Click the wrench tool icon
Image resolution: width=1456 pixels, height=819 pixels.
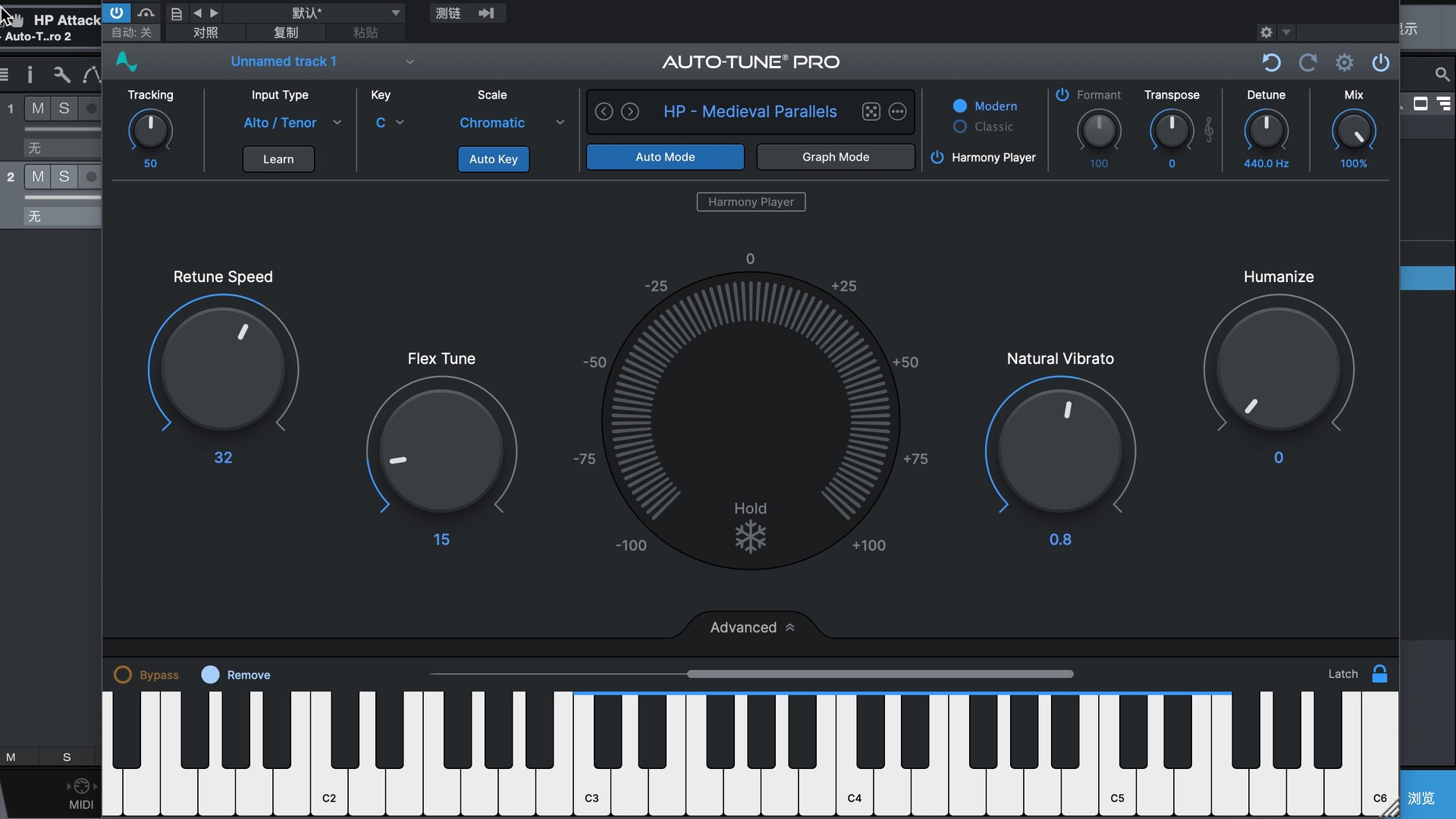[x=61, y=74]
